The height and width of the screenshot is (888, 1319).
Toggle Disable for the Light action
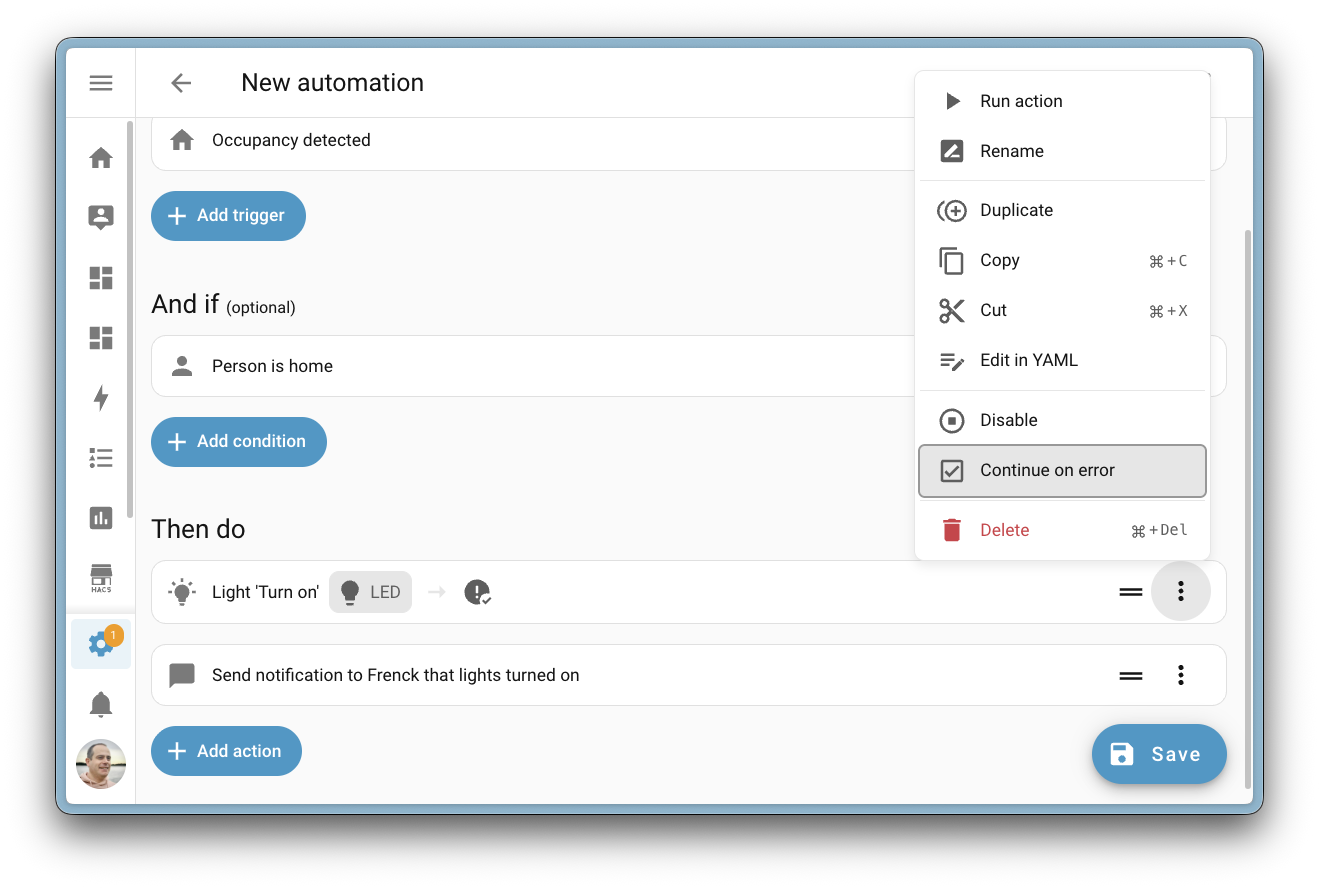[x=1010, y=420]
